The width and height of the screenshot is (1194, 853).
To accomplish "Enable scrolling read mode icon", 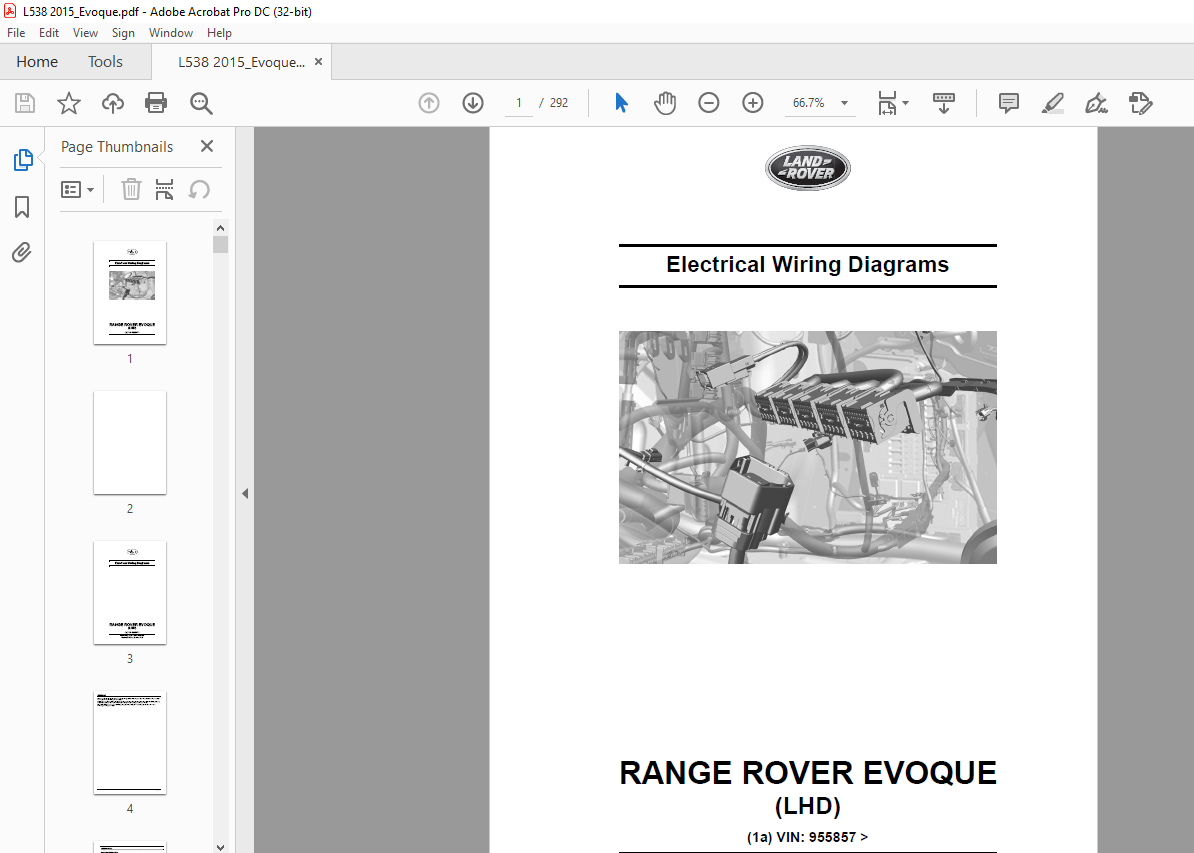I will [943, 103].
